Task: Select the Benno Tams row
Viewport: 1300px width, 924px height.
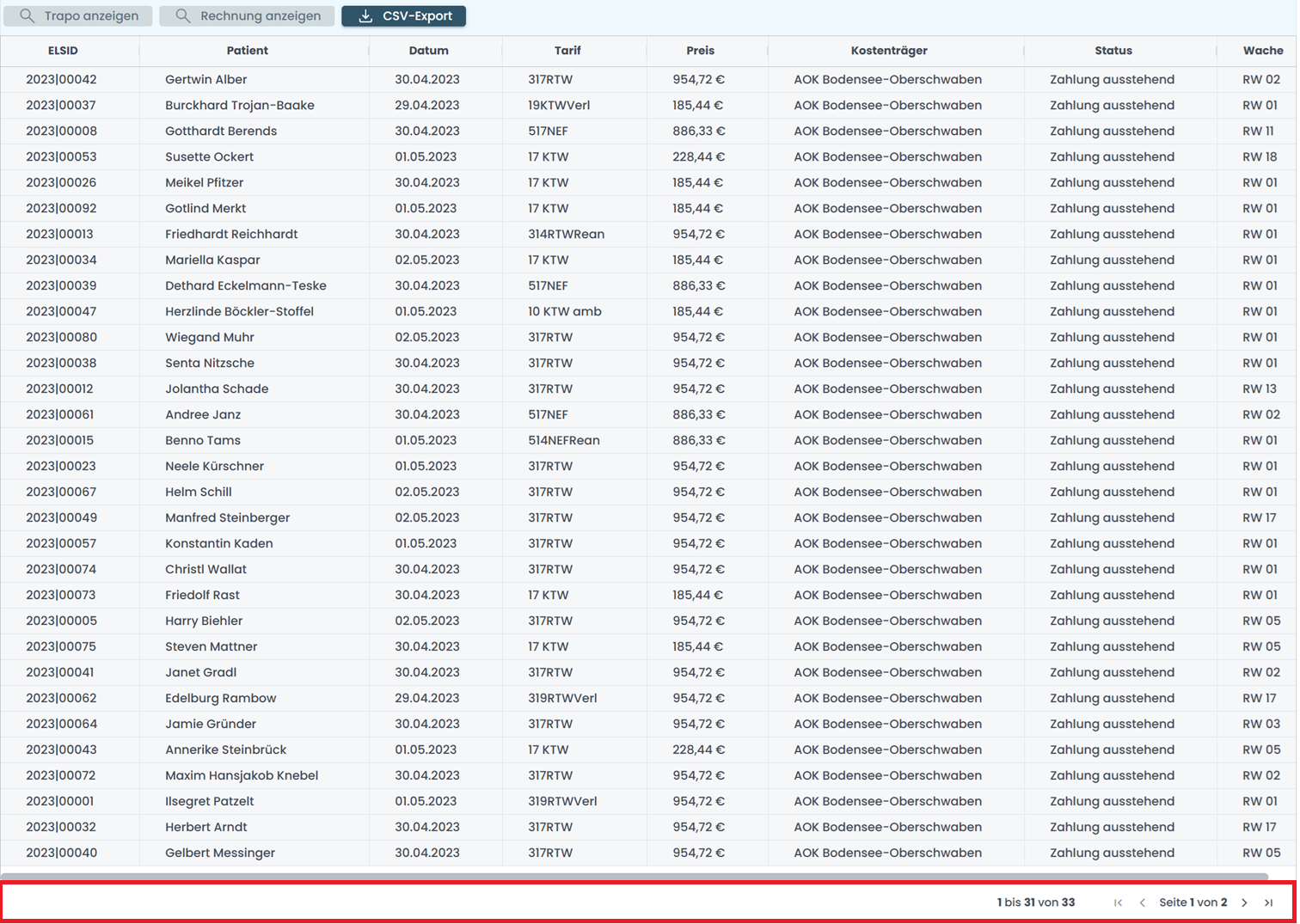Action: click(x=203, y=441)
